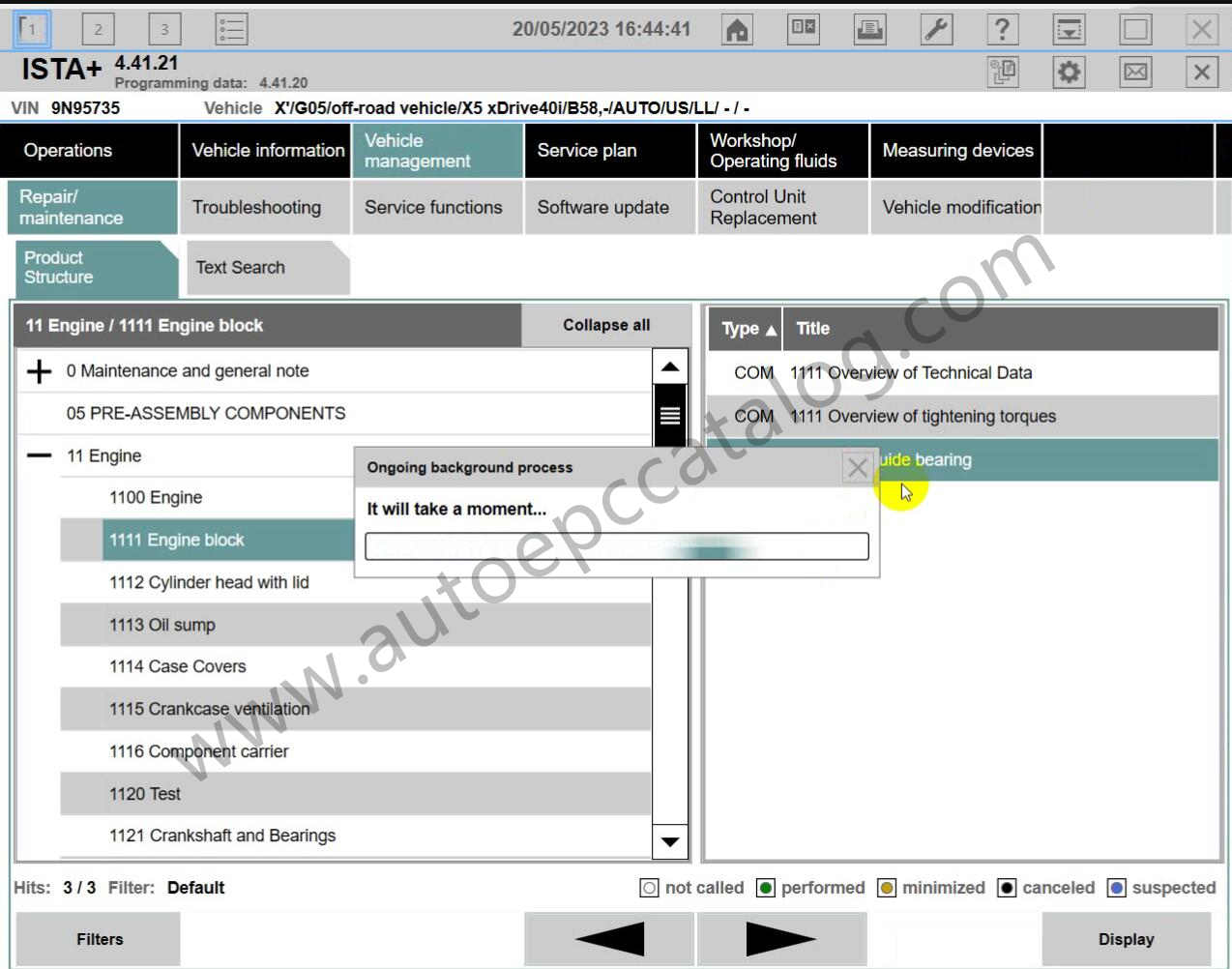Click the yellow minimized legend indicator
Image resolution: width=1232 pixels, height=969 pixels.
pos(886,888)
